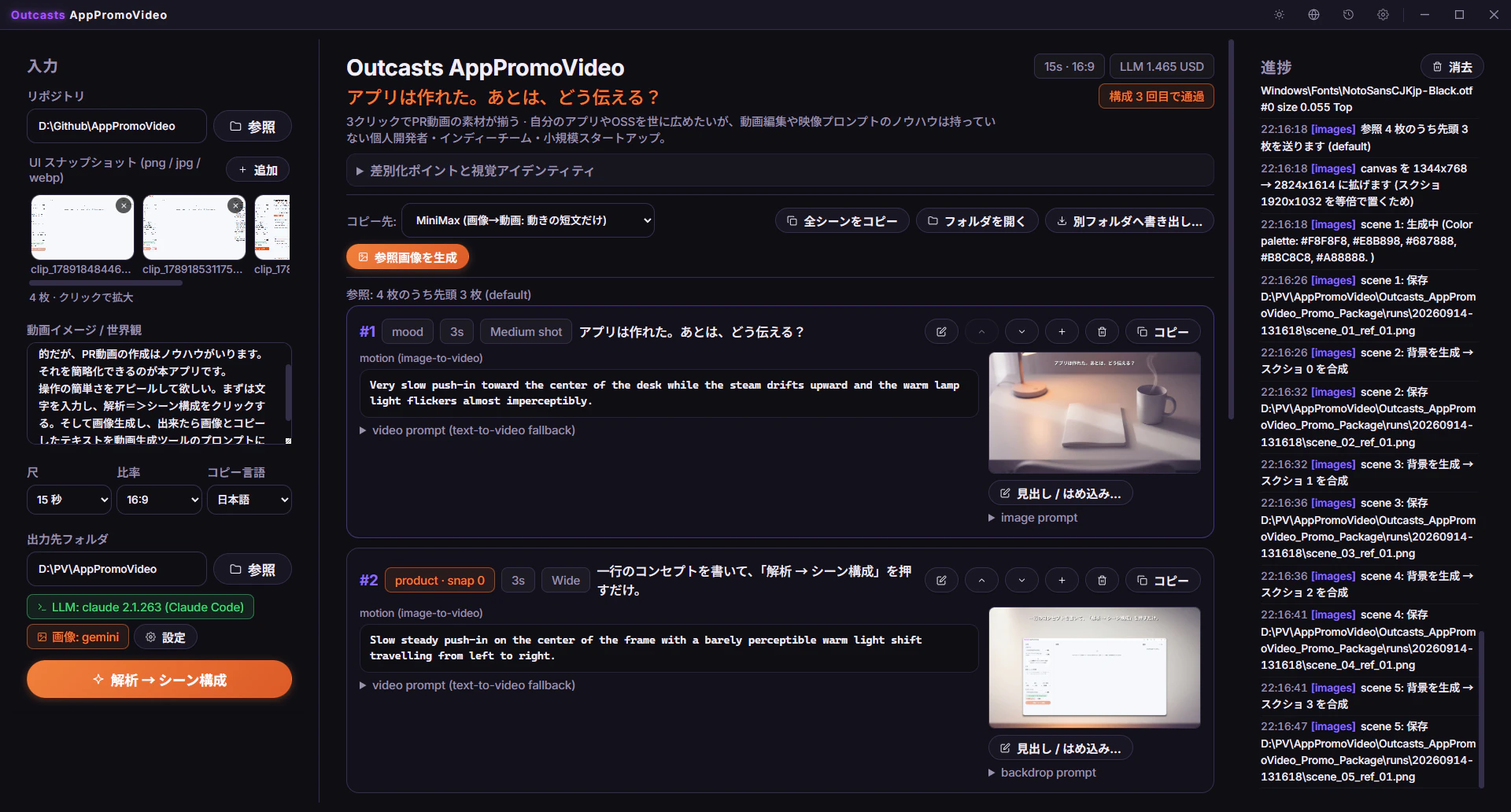This screenshot has width=1511, height=812.
Task: Click 参照画像を生成 to generate reference images
Action: pyautogui.click(x=408, y=257)
